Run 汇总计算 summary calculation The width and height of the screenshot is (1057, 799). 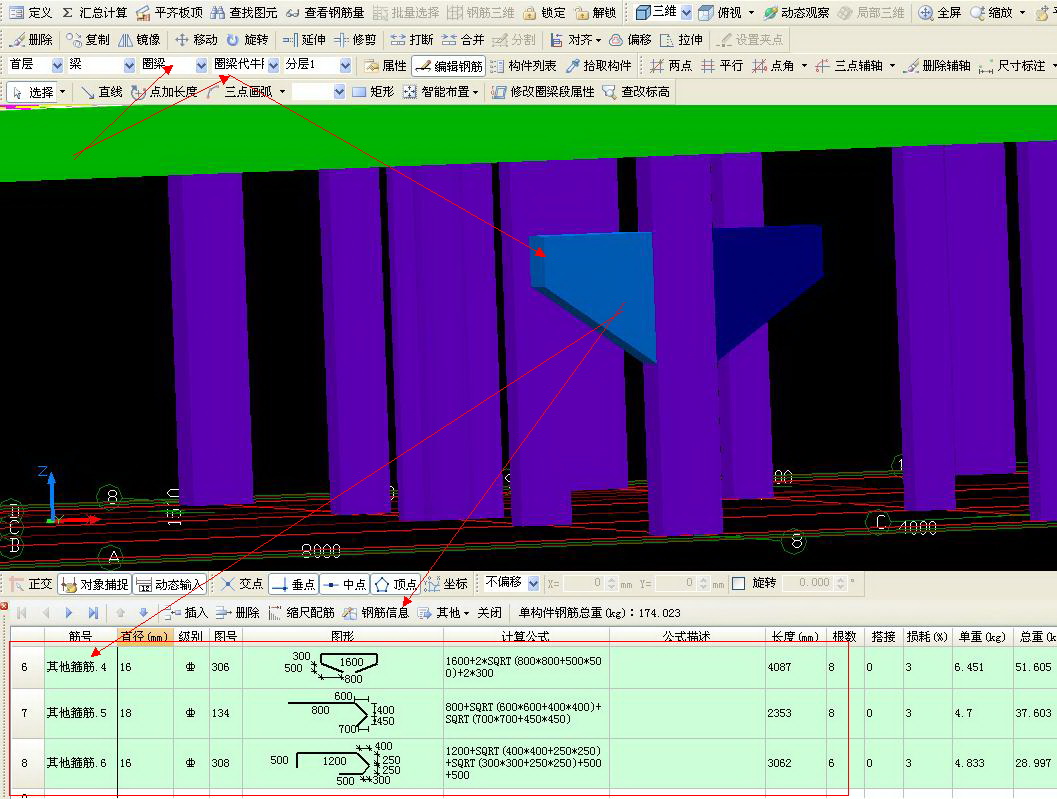coord(94,13)
